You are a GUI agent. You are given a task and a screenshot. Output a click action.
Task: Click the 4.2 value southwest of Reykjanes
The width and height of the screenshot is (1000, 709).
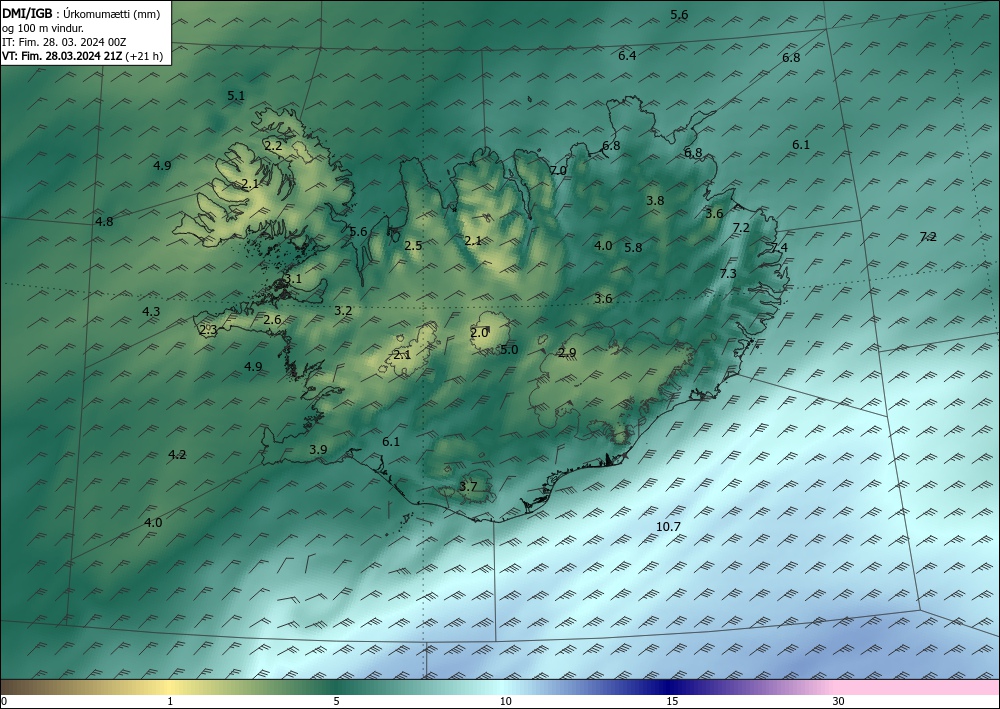[x=177, y=455]
